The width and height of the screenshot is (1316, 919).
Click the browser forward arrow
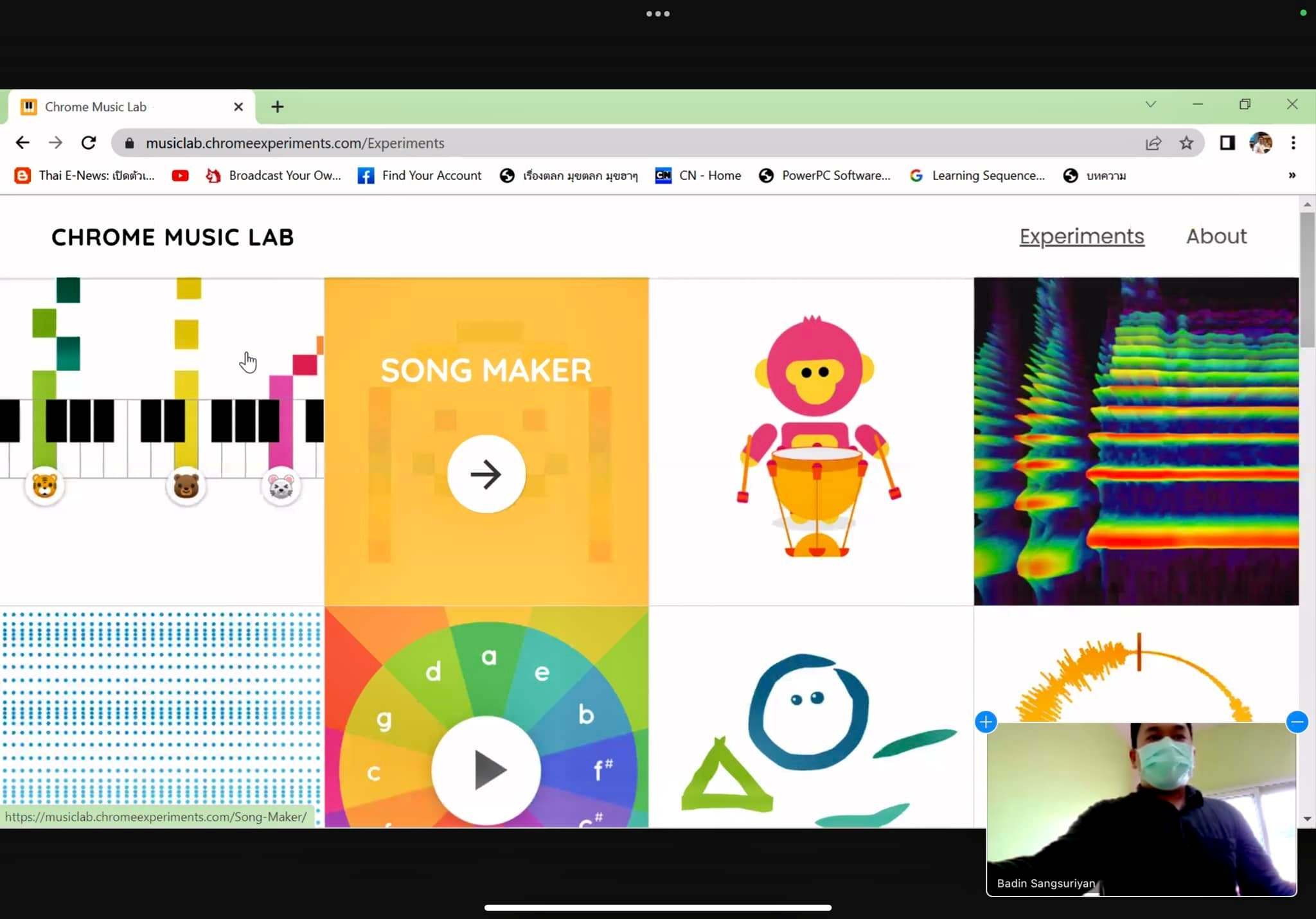point(56,143)
